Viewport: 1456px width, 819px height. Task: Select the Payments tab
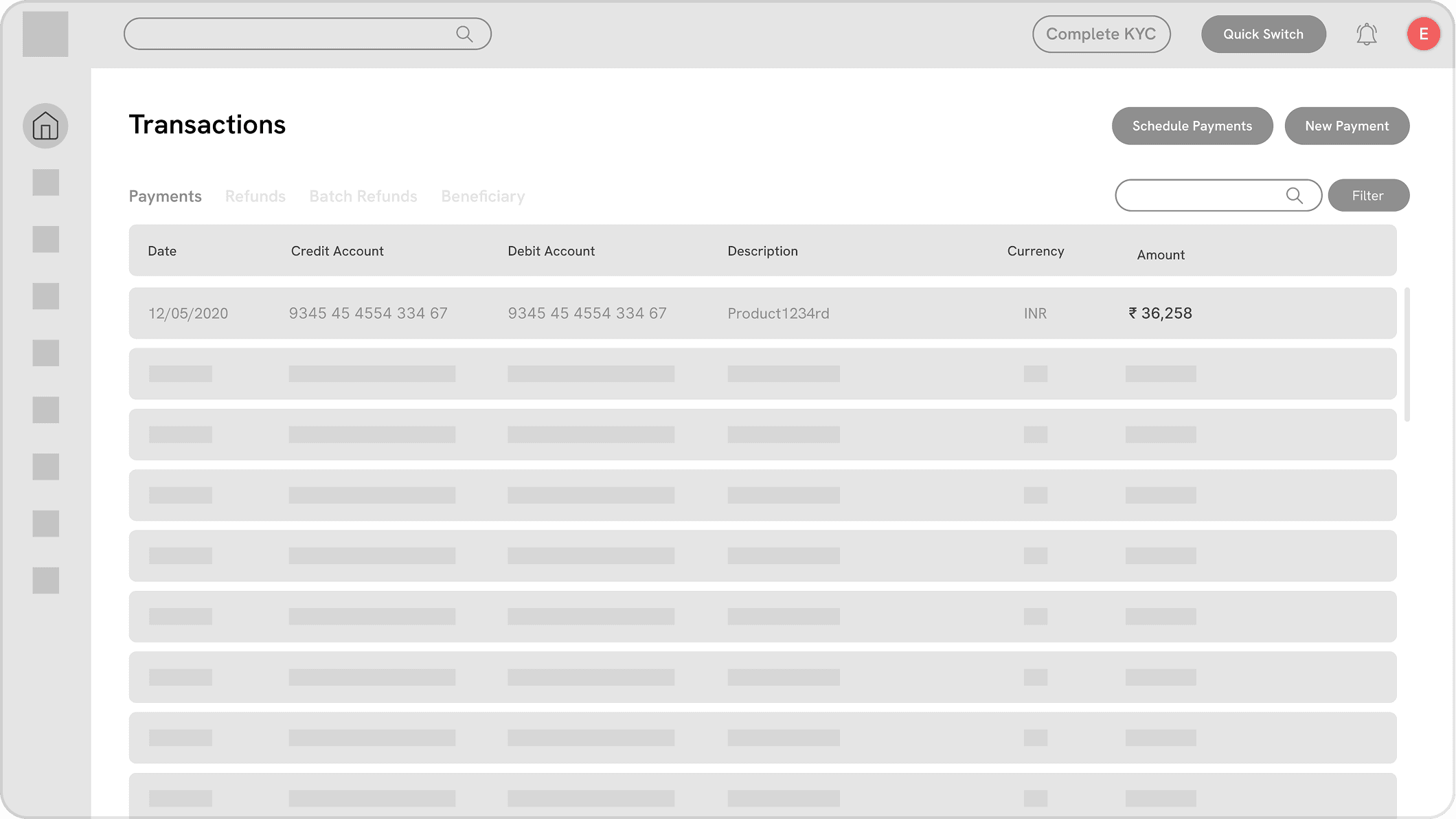165,197
